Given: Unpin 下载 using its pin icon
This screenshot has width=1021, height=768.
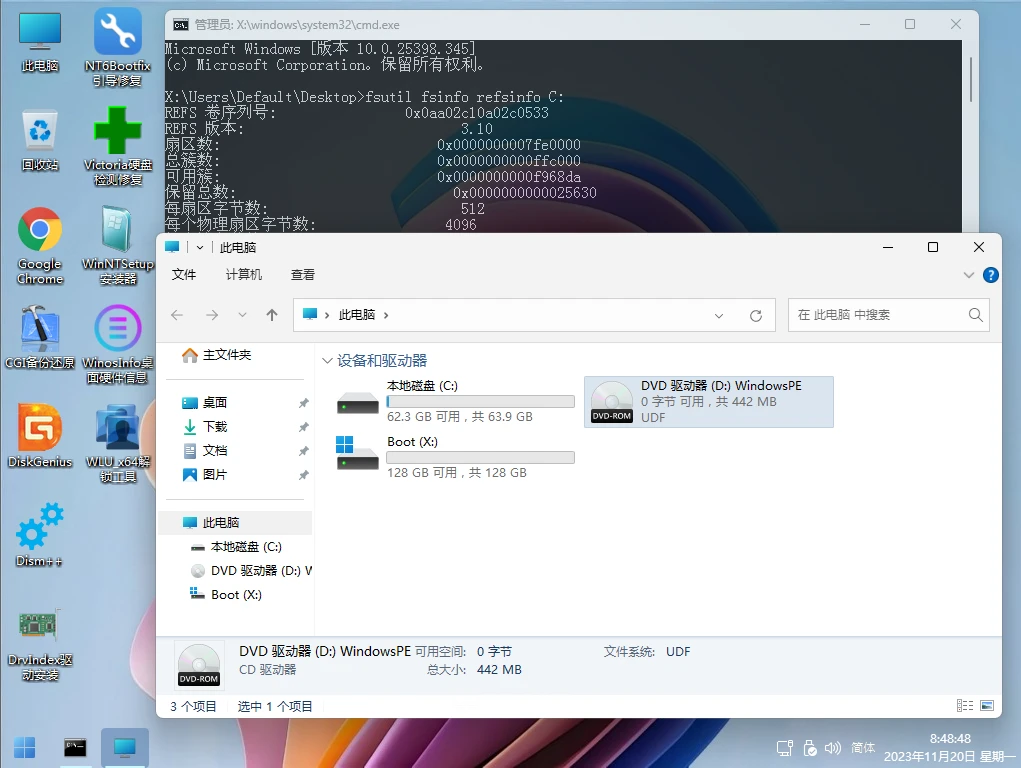Looking at the screenshot, I should point(303,427).
